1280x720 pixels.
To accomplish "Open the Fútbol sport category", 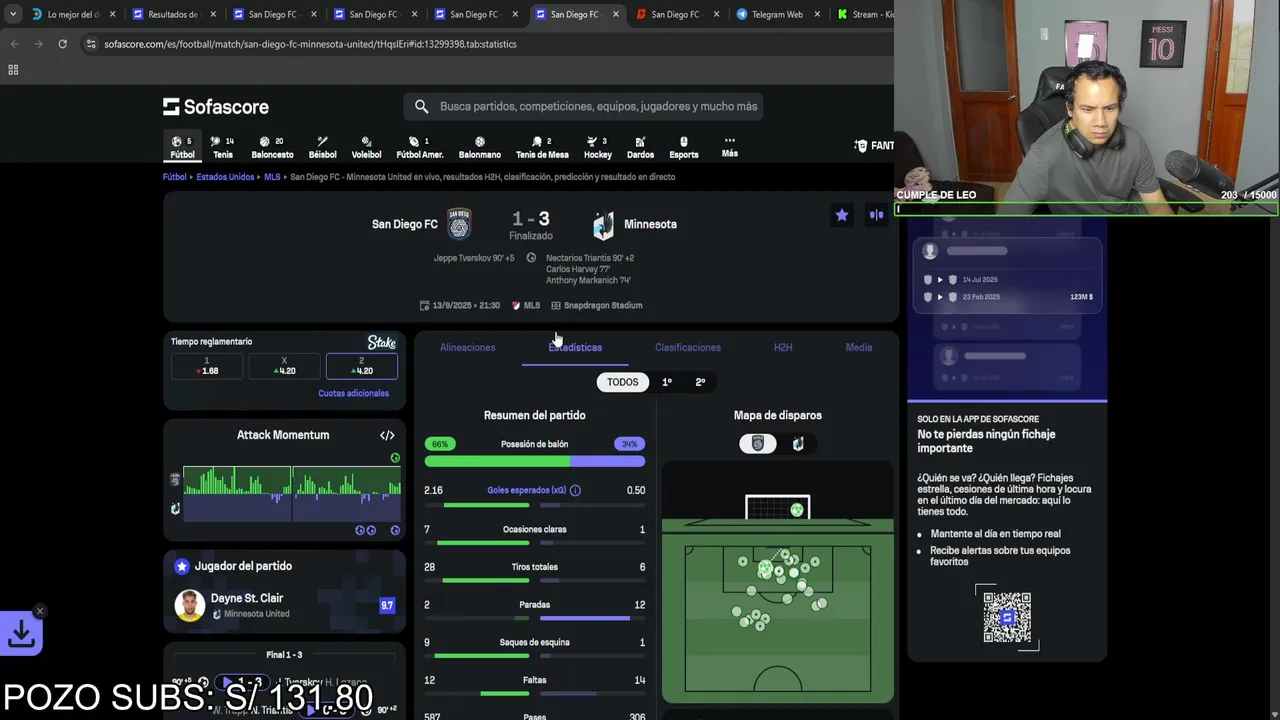I will point(182,147).
